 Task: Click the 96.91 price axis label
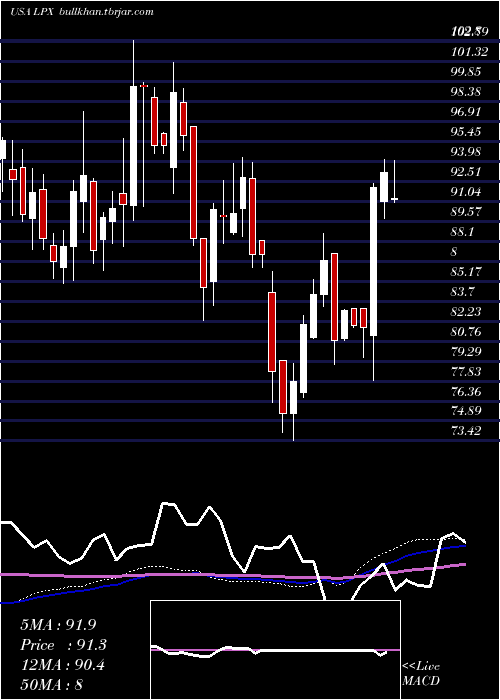468,112
